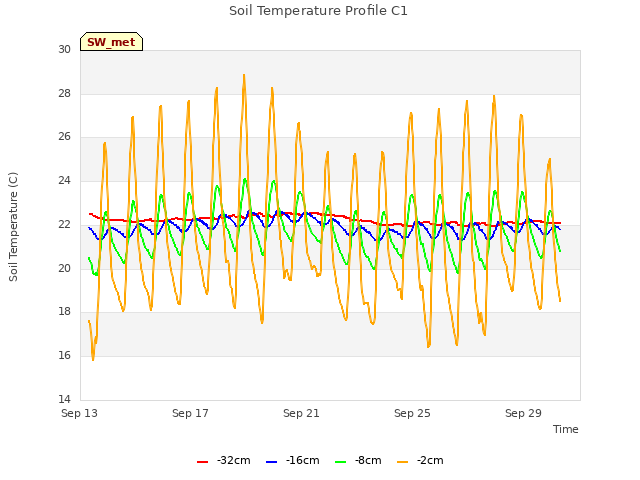Click the 28 y-axis tick label

pyautogui.click(x=64, y=93)
